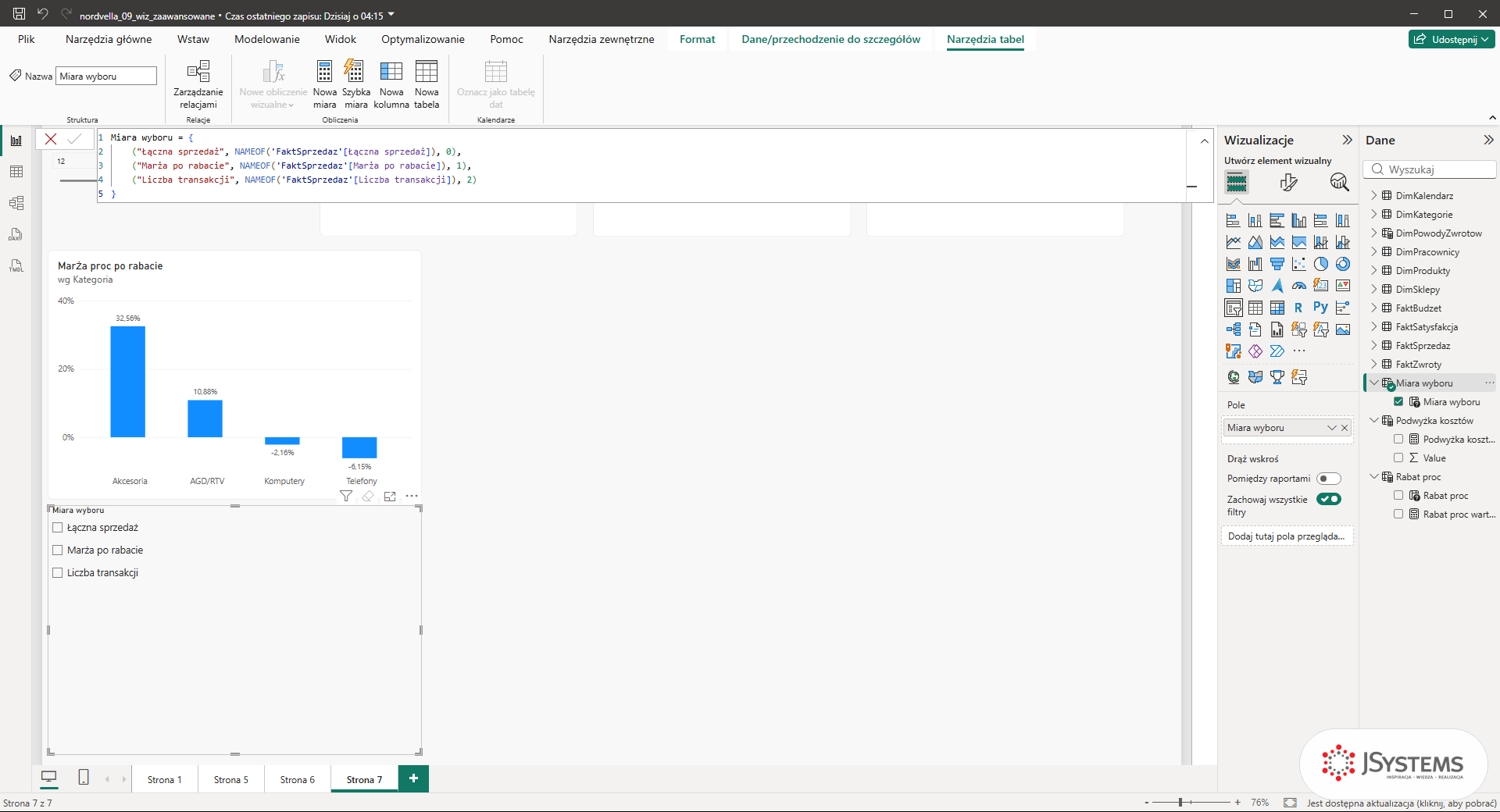Commit formula with checkmark icon
Image resolution: width=1500 pixels, height=812 pixels.
(75, 139)
